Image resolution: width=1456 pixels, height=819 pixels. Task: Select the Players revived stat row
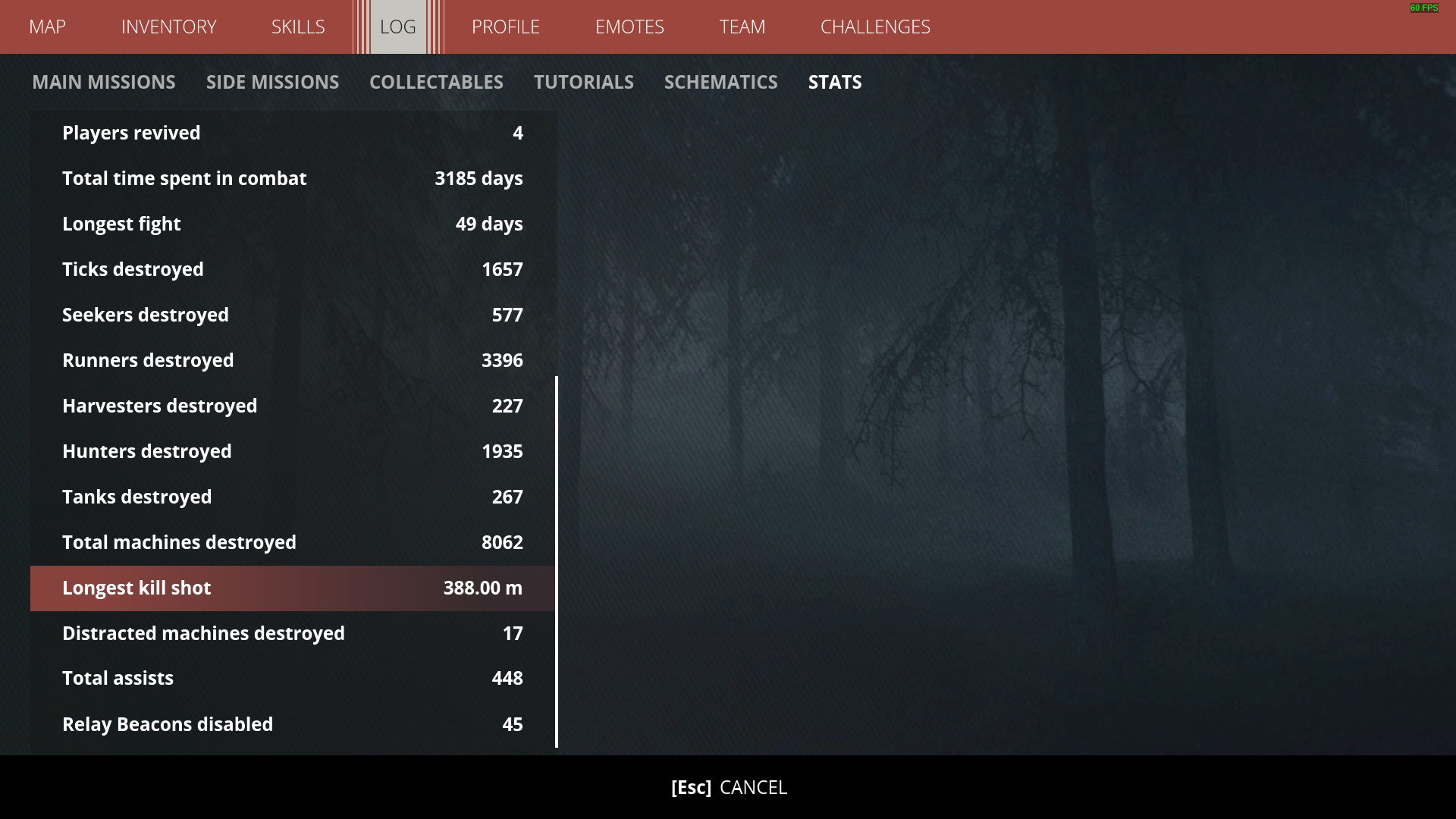tap(293, 133)
